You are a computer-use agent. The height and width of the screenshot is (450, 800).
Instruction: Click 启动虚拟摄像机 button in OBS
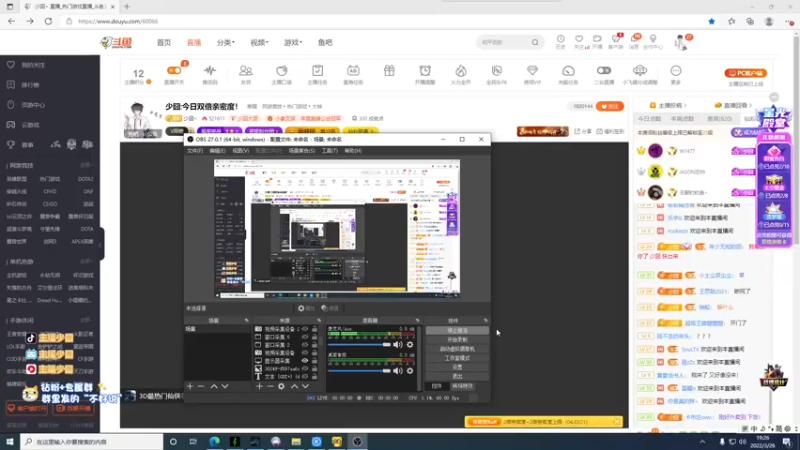click(x=457, y=349)
